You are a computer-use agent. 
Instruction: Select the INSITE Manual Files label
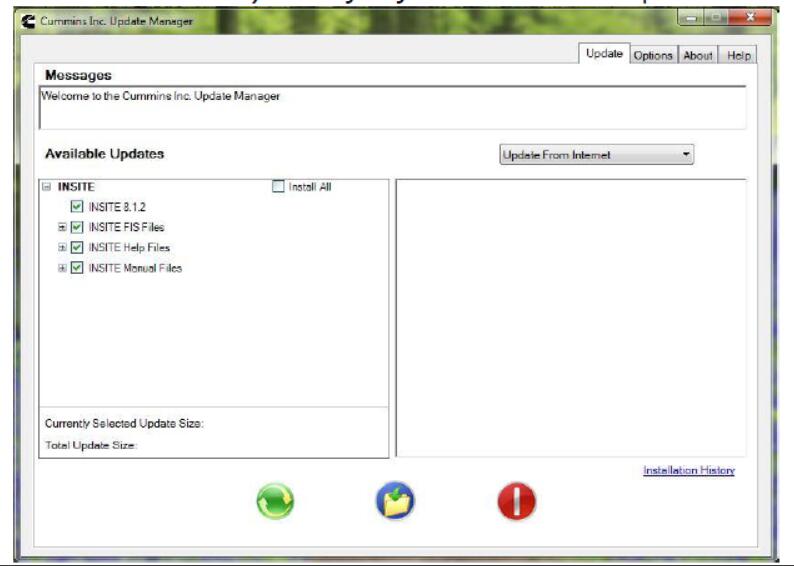[x=135, y=268]
